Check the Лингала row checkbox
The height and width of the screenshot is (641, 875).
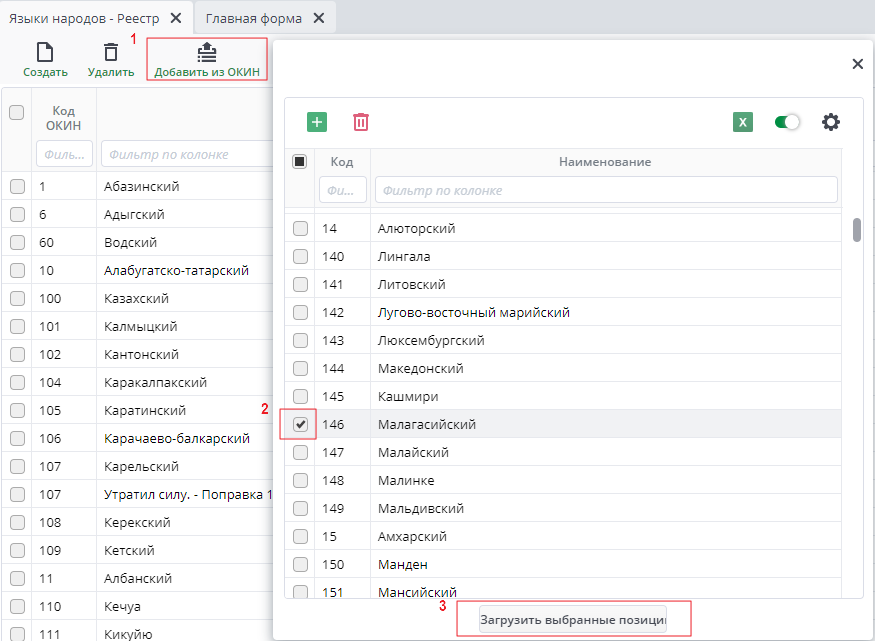point(300,256)
